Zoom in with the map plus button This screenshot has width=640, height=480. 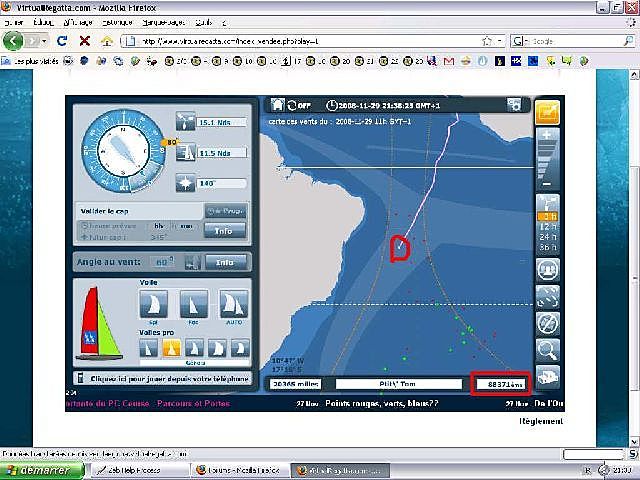point(547,134)
